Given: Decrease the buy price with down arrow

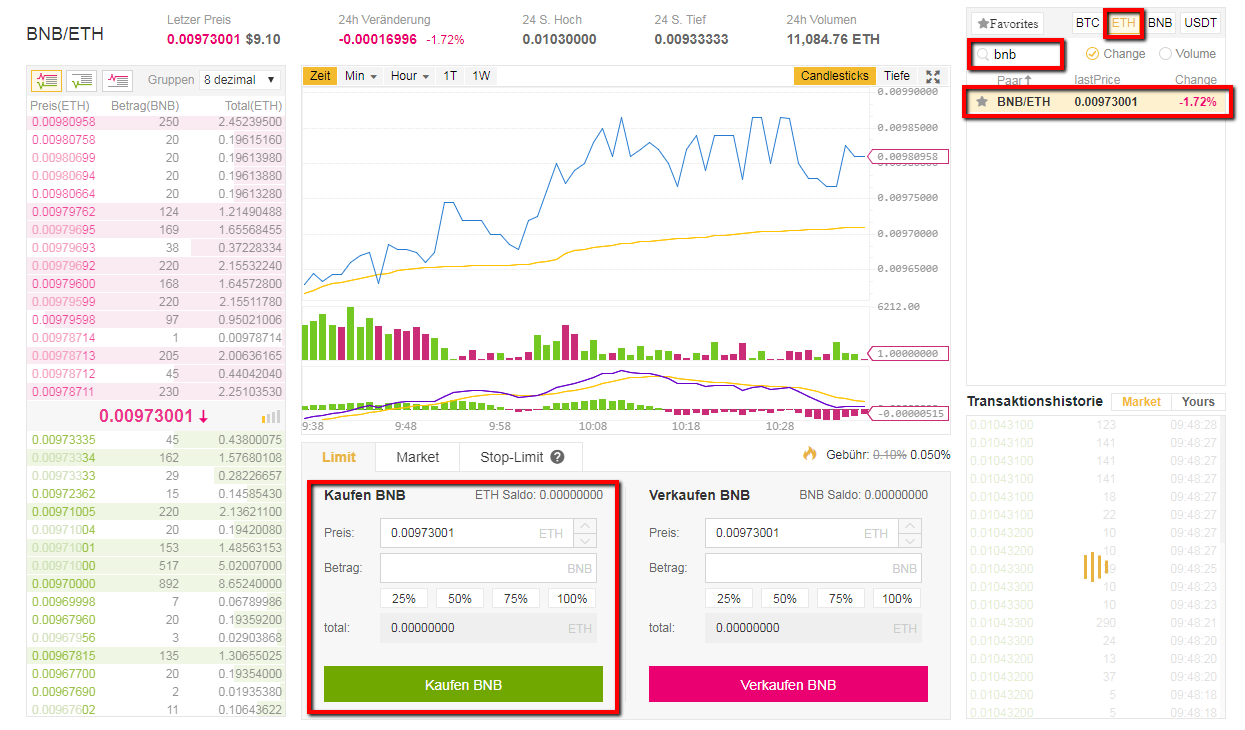Looking at the screenshot, I should (587, 540).
